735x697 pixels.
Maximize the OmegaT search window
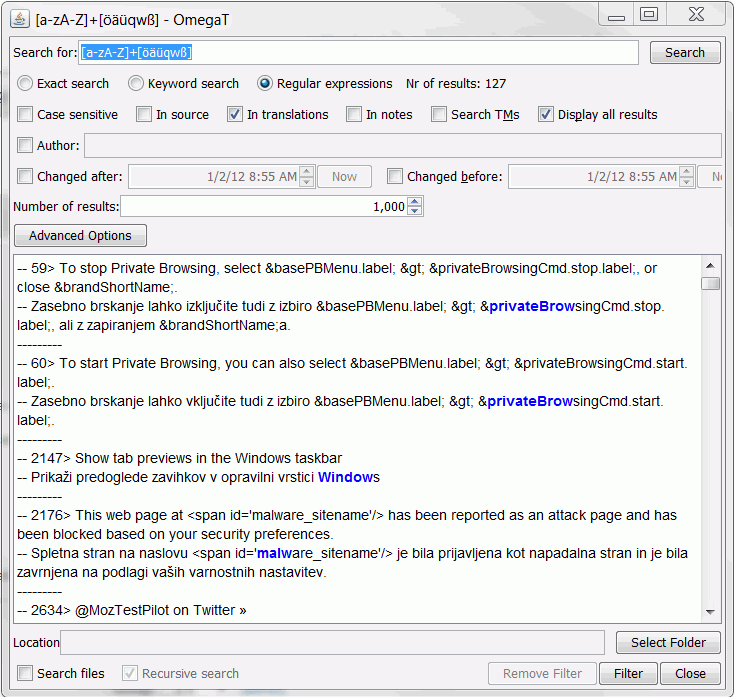[649, 15]
